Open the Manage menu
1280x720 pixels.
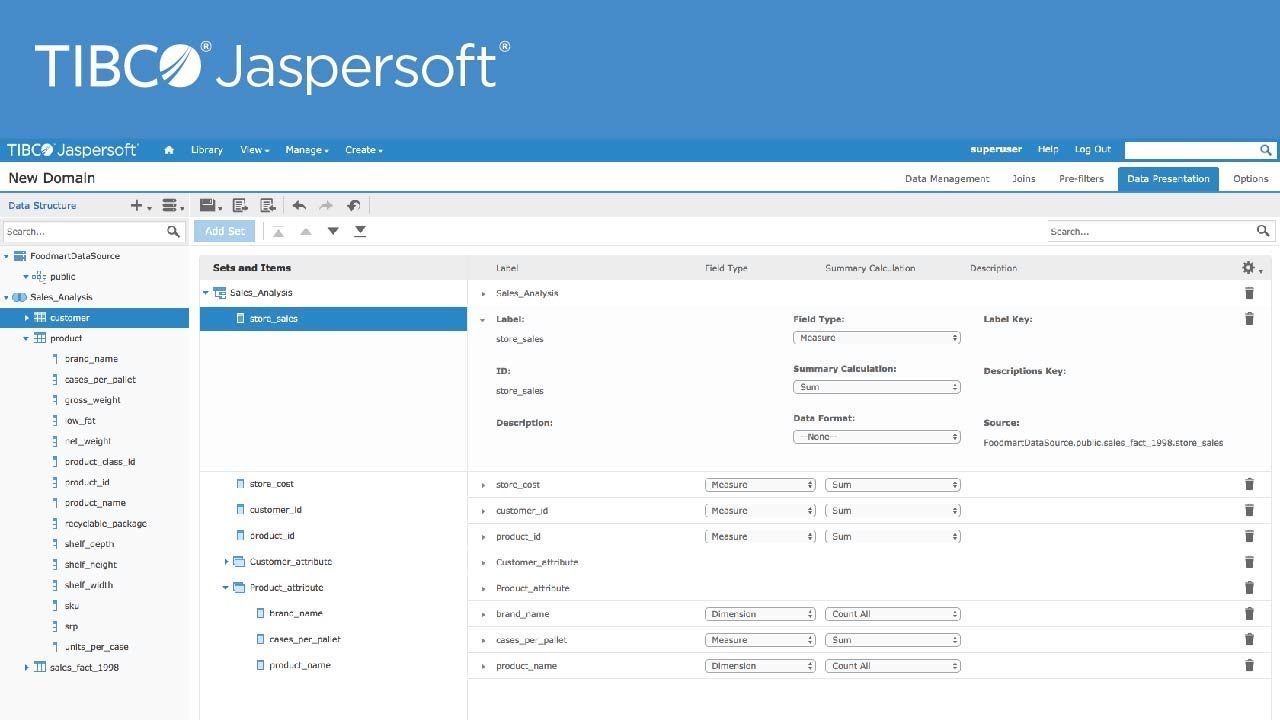307,150
